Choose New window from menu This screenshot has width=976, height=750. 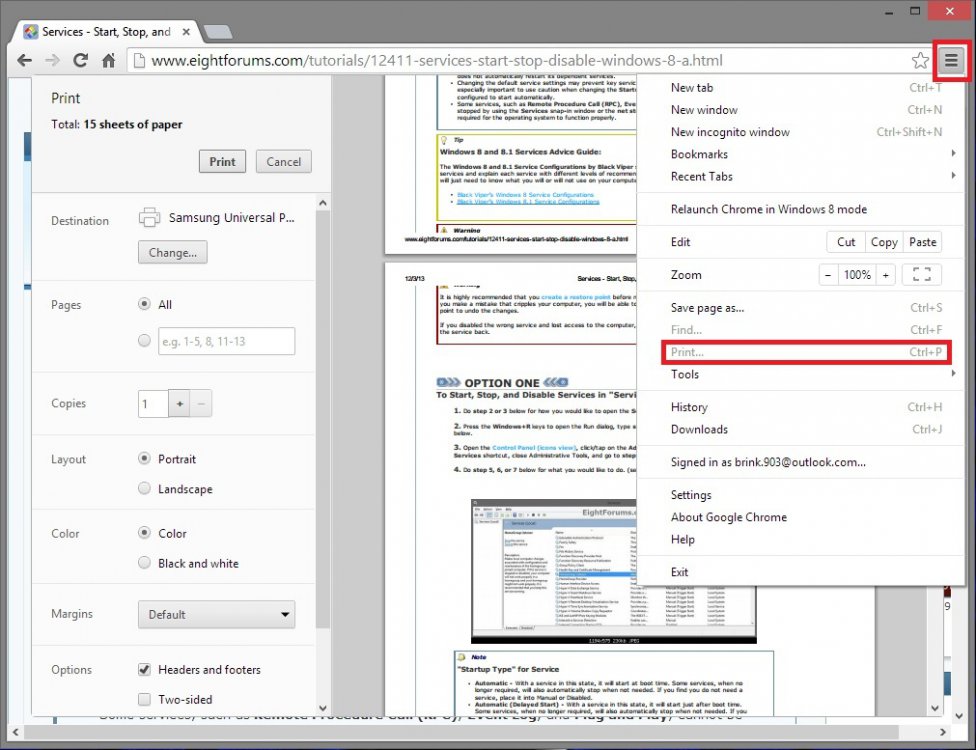pos(800,110)
